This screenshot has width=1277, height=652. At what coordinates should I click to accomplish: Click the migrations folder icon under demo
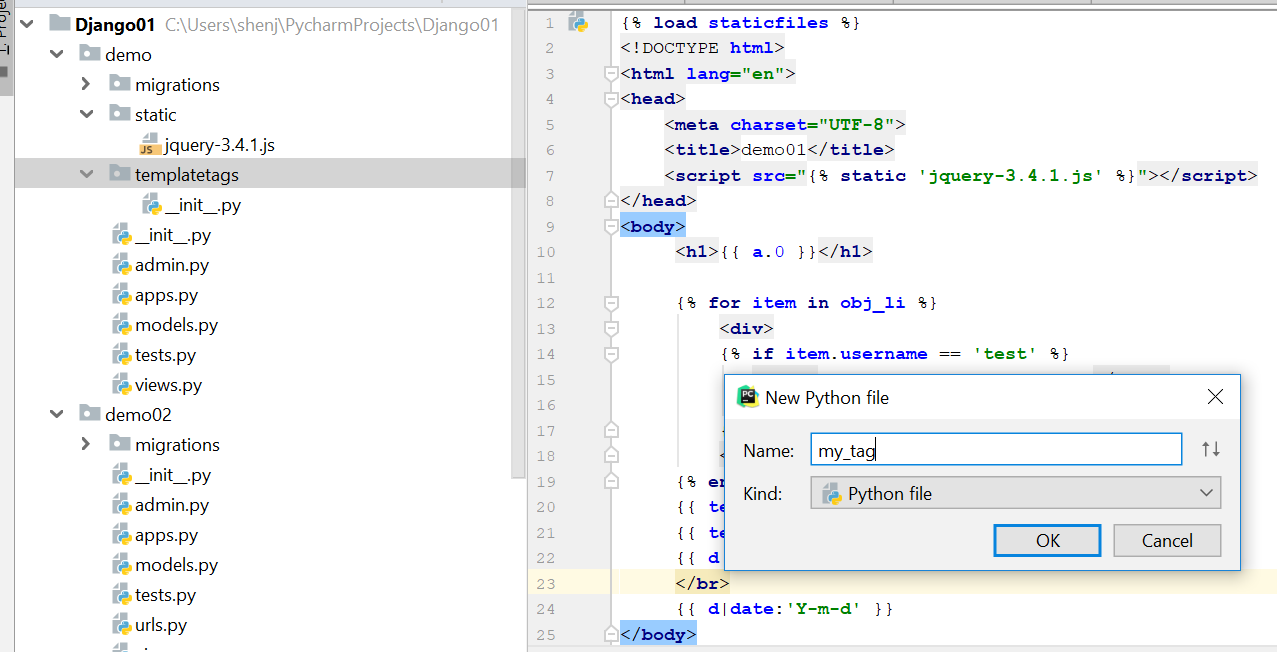coord(119,84)
